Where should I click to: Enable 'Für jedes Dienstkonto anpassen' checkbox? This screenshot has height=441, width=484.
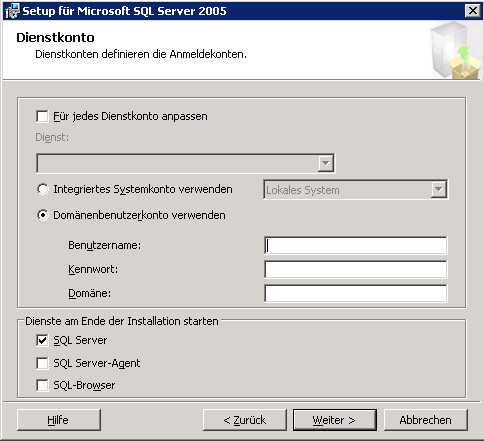[42, 116]
